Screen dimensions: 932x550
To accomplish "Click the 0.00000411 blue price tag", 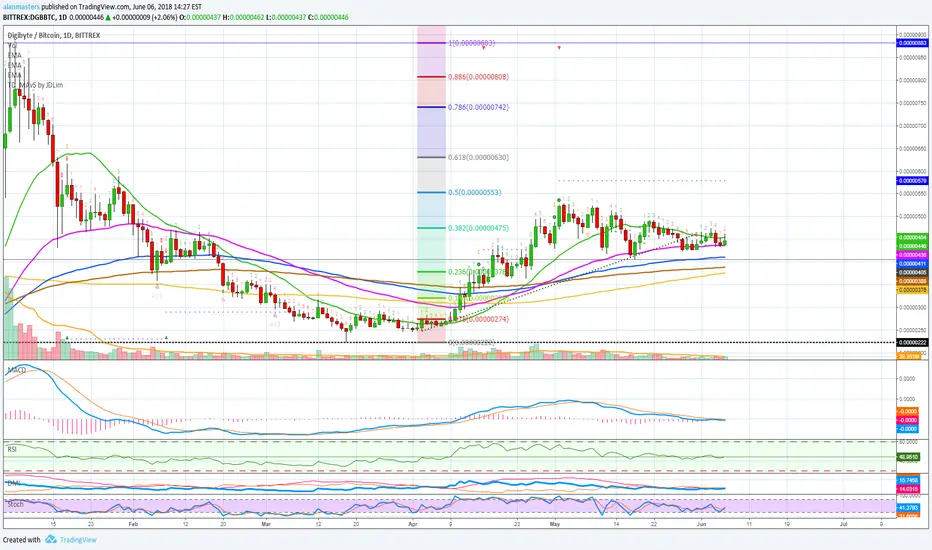I will (912, 263).
